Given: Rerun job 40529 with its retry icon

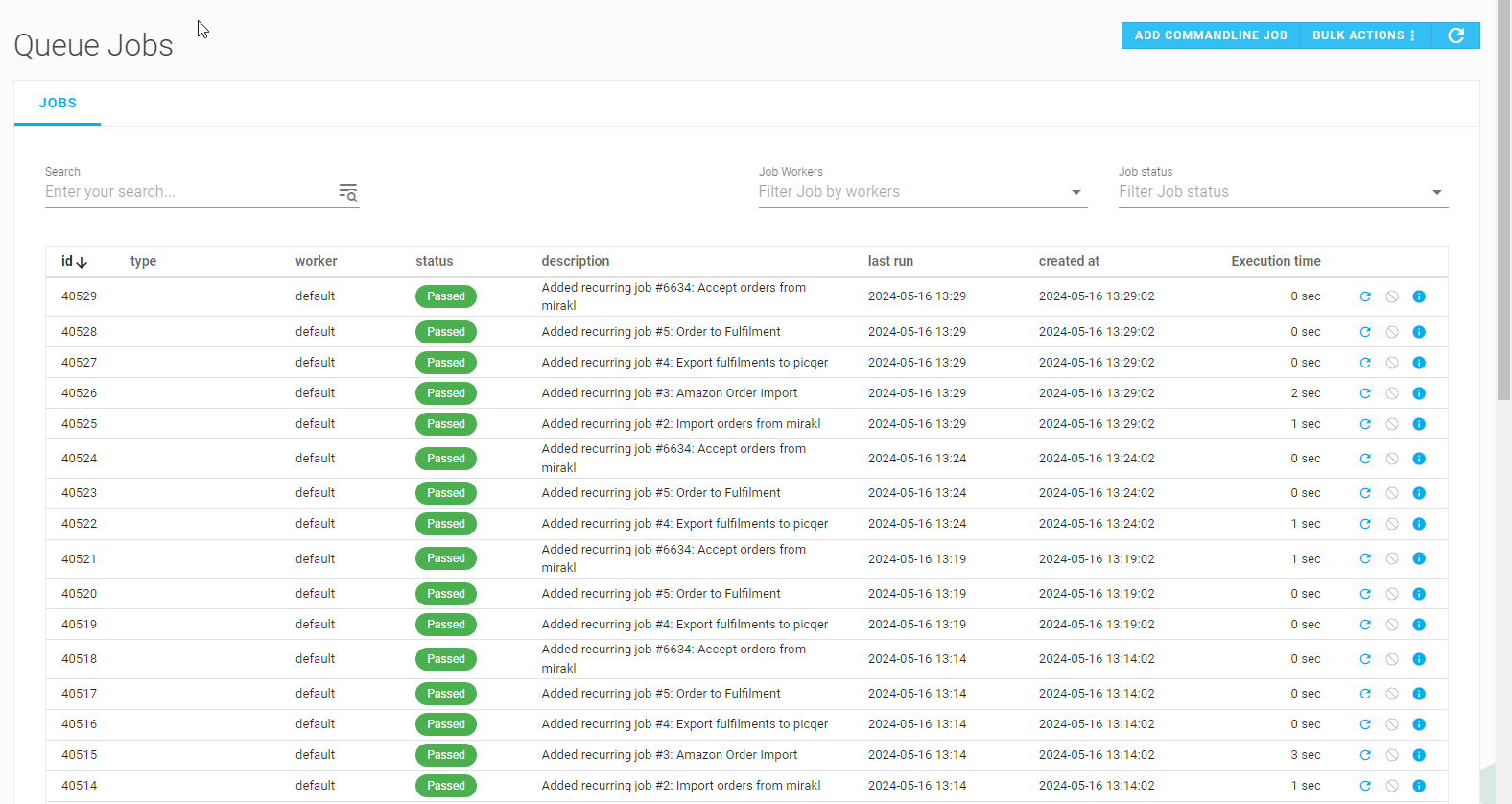Looking at the screenshot, I should [x=1365, y=296].
